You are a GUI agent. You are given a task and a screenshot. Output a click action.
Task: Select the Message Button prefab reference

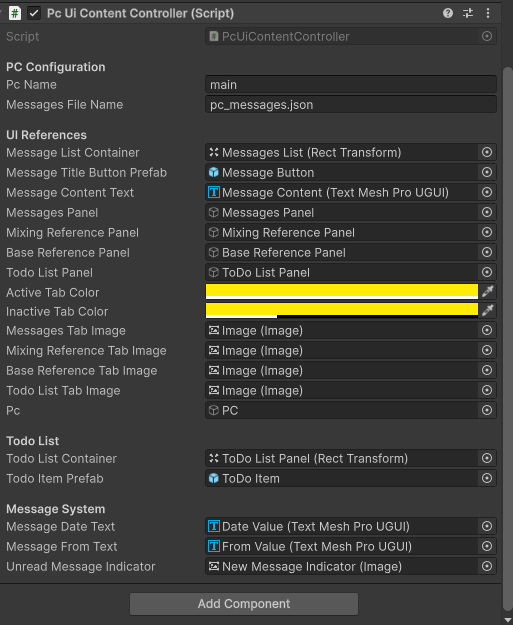[342, 172]
